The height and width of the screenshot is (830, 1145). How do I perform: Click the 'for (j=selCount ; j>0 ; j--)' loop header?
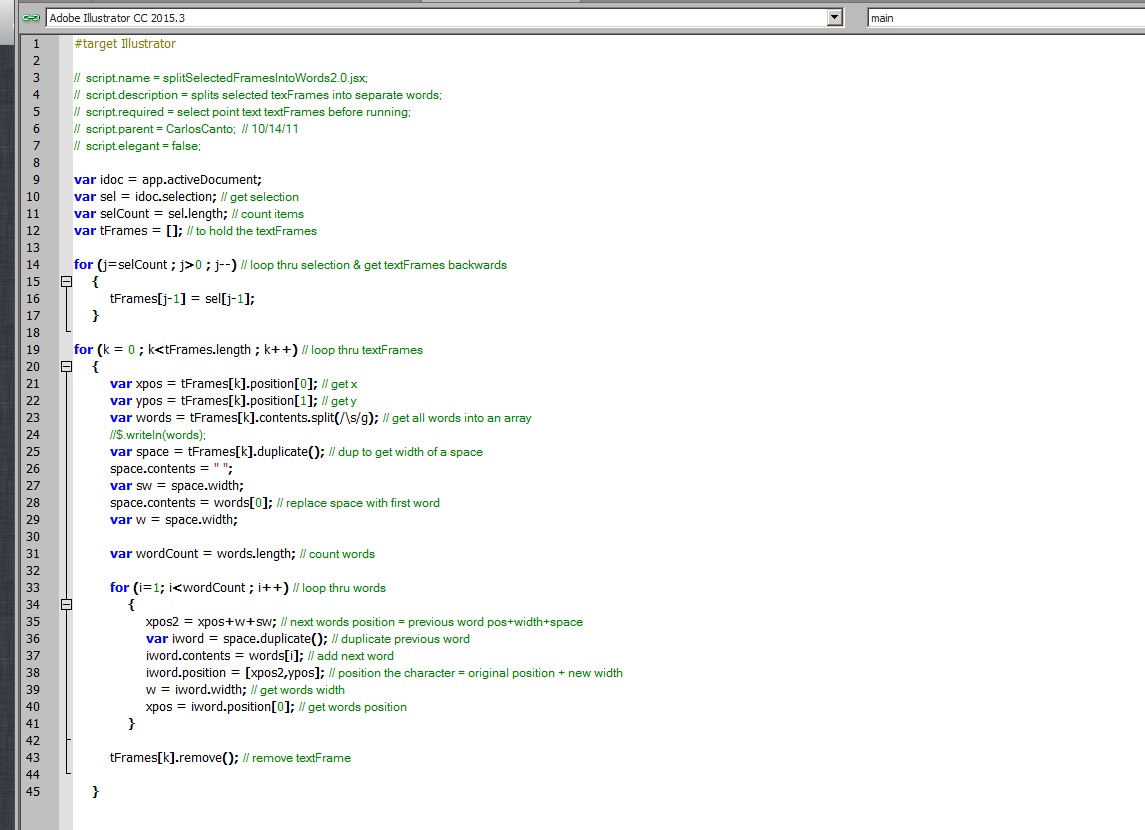[156, 265]
